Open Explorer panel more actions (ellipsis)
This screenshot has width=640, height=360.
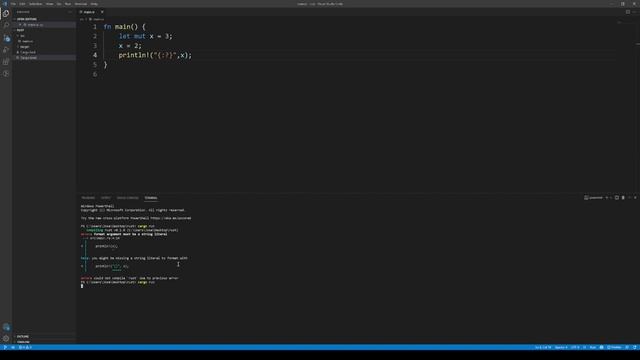70,12
